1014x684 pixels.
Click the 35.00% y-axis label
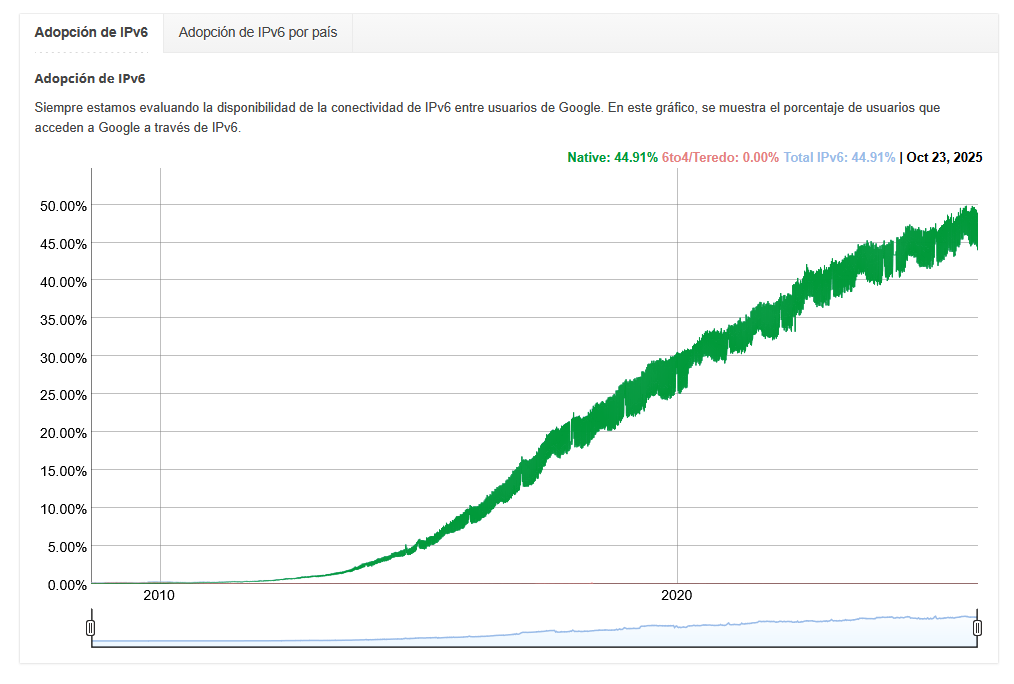pos(63,320)
